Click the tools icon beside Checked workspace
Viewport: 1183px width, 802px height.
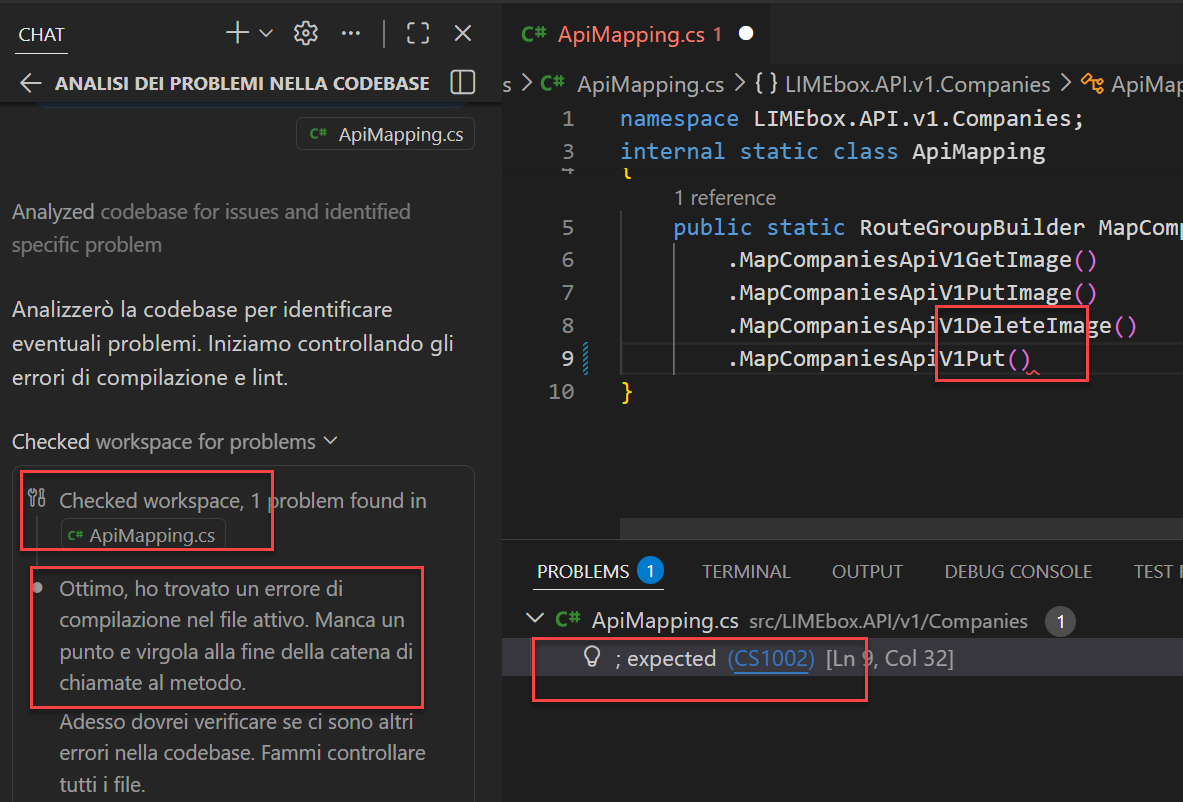38,498
